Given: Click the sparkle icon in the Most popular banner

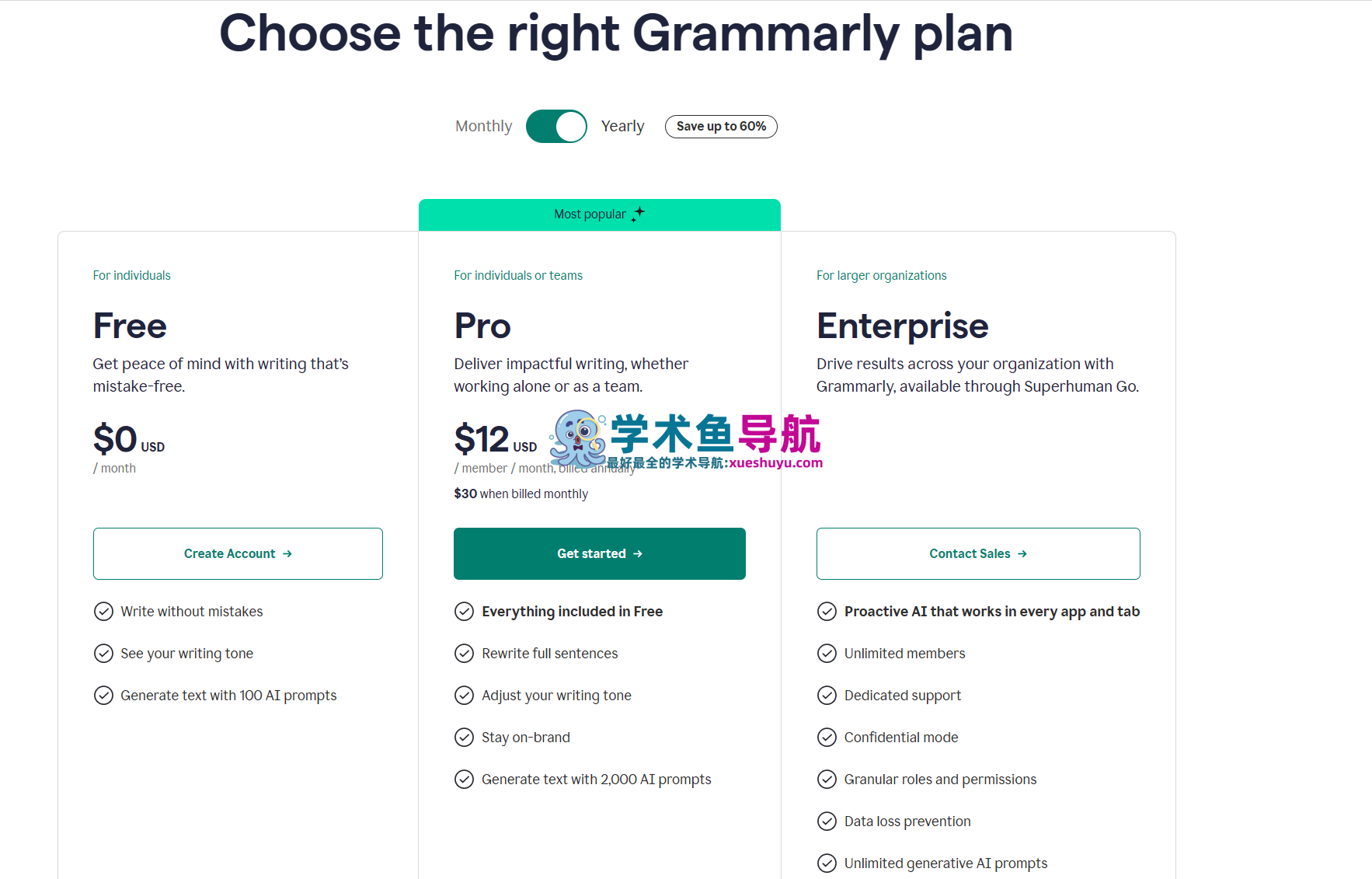Looking at the screenshot, I should [639, 214].
